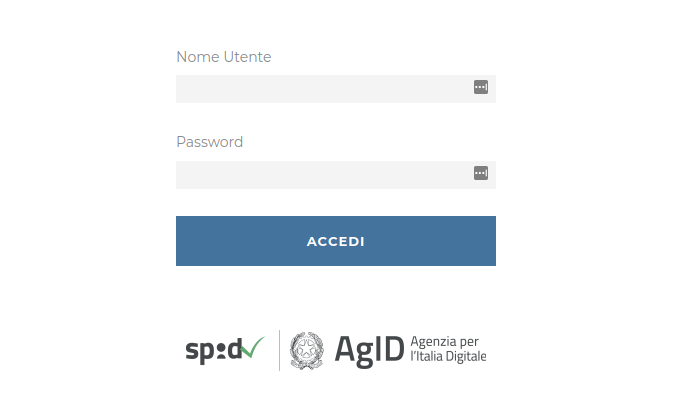This screenshot has width=673, height=400.
Task: Click the Password label text
Action: point(209,142)
